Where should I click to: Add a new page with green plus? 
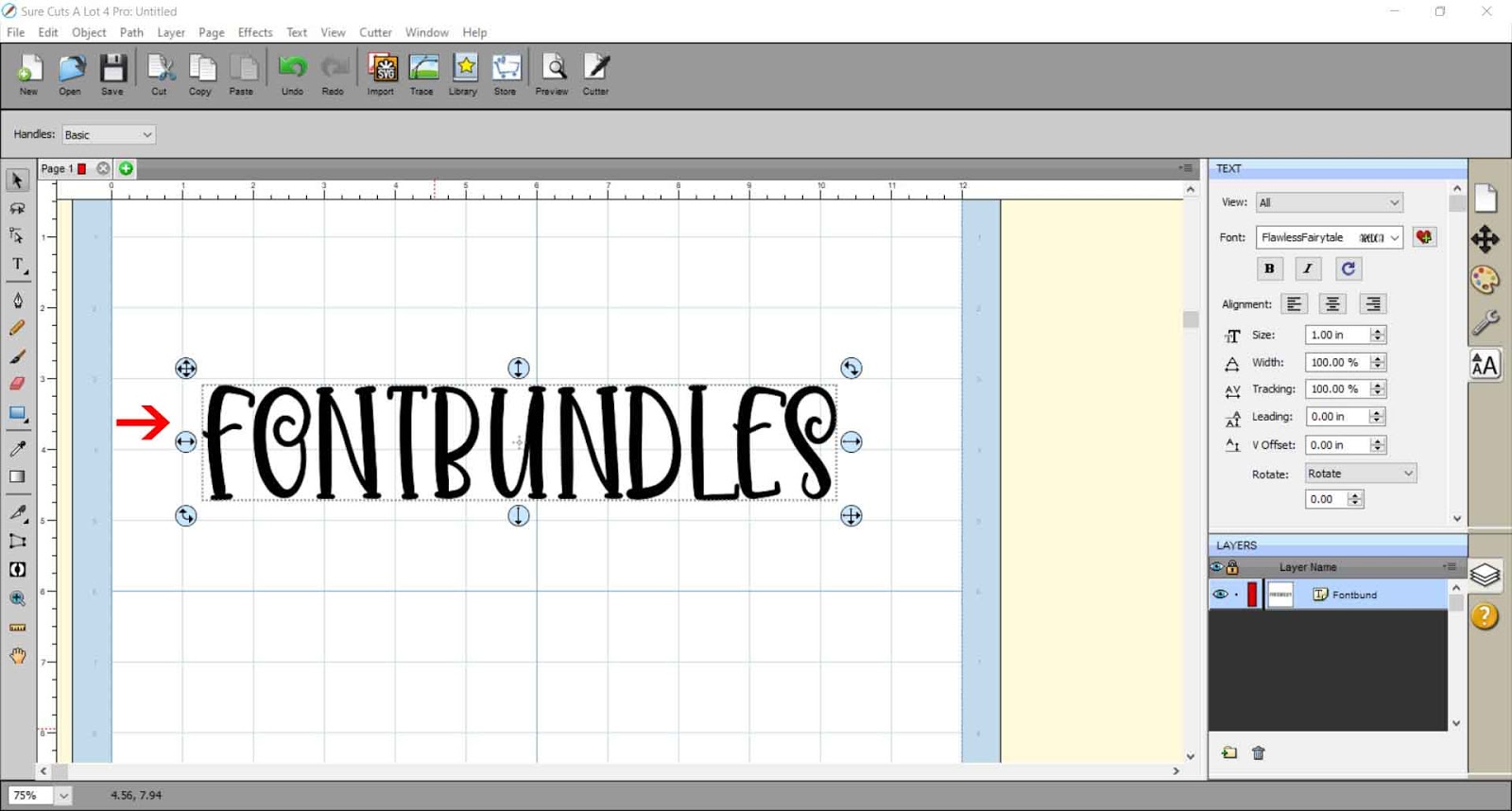(126, 168)
